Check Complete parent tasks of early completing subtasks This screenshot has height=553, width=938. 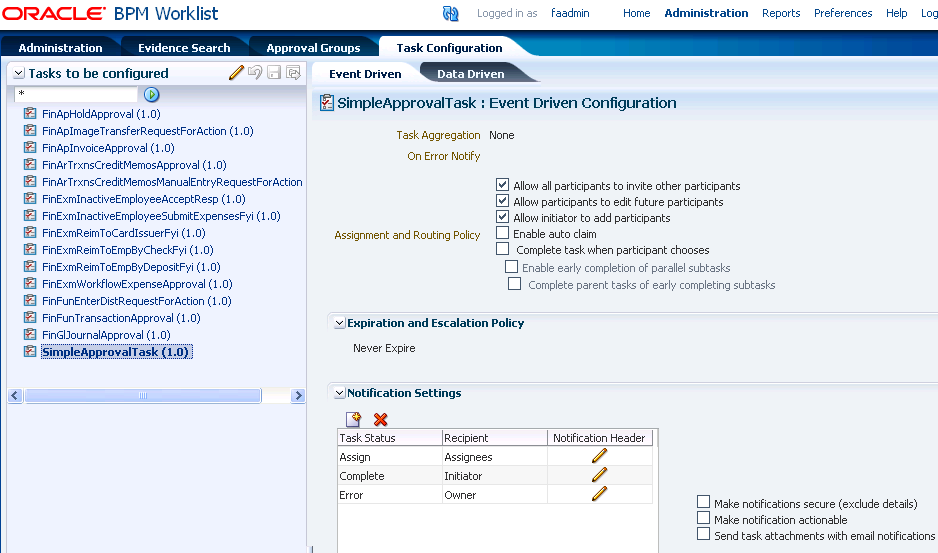514,284
